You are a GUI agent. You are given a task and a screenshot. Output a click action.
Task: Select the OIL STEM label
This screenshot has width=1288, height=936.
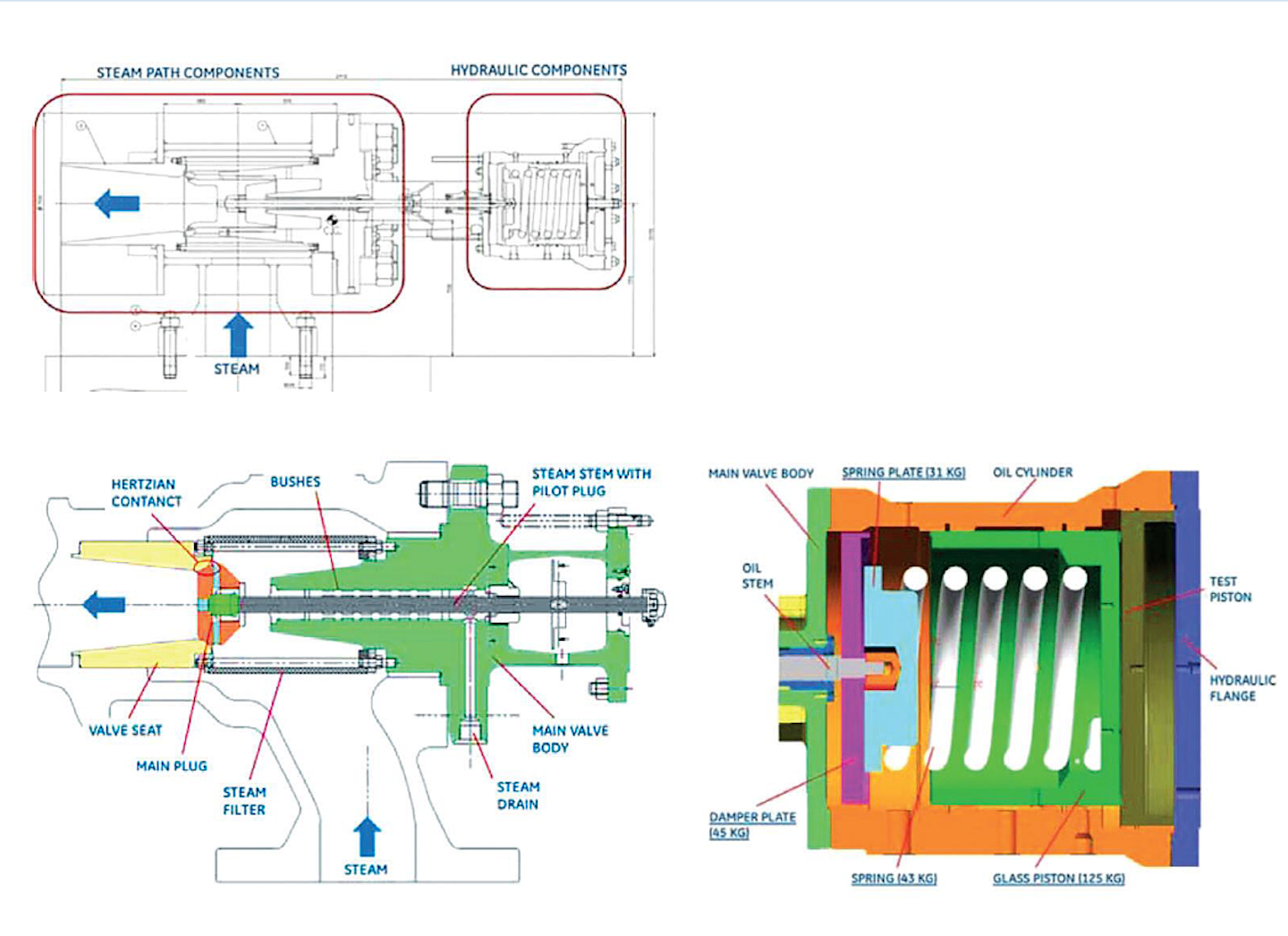(x=757, y=575)
